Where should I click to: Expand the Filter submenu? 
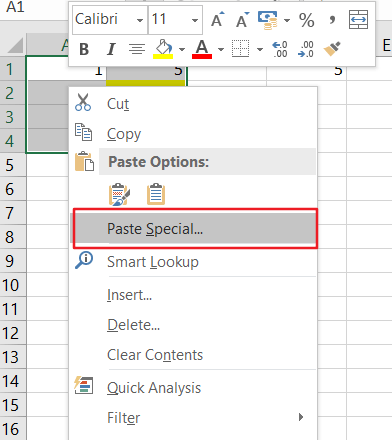tap(193, 417)
